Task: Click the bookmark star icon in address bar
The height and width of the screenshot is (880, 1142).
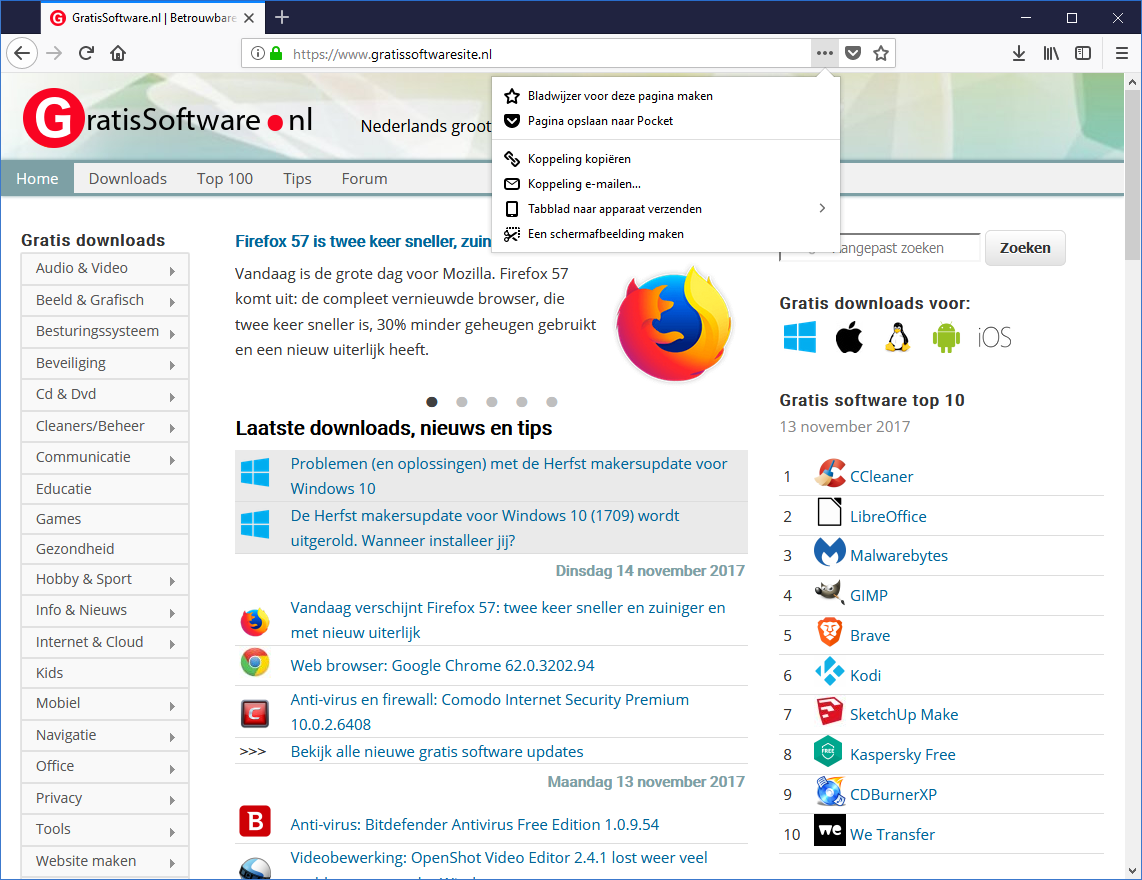Action: click(x=880, y=54)
